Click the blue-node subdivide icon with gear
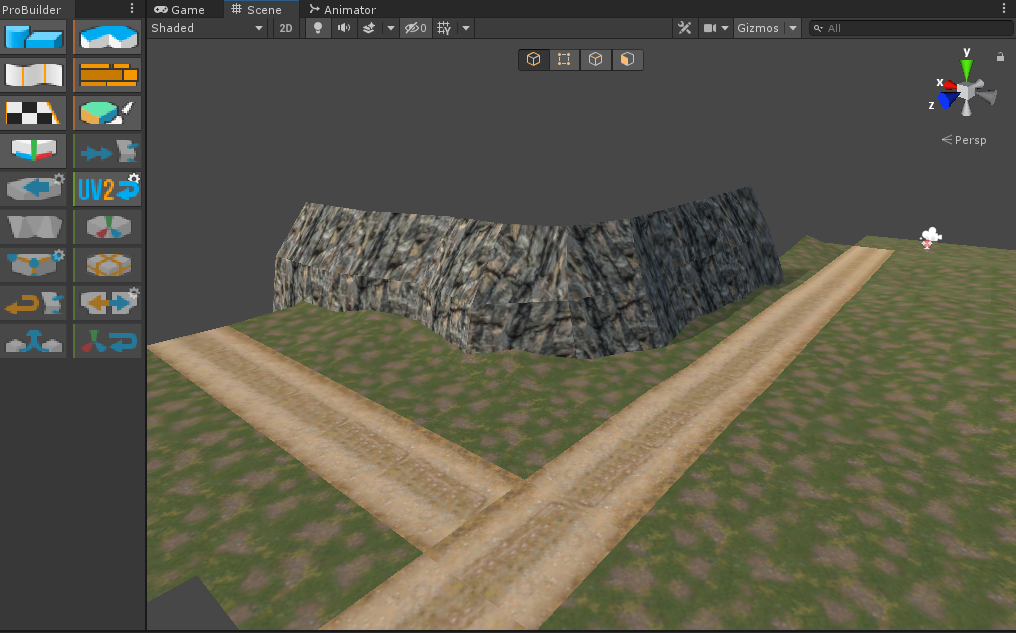Viewport: 1016px width, 633px height. pyautogui.click(x=34, y=264)
